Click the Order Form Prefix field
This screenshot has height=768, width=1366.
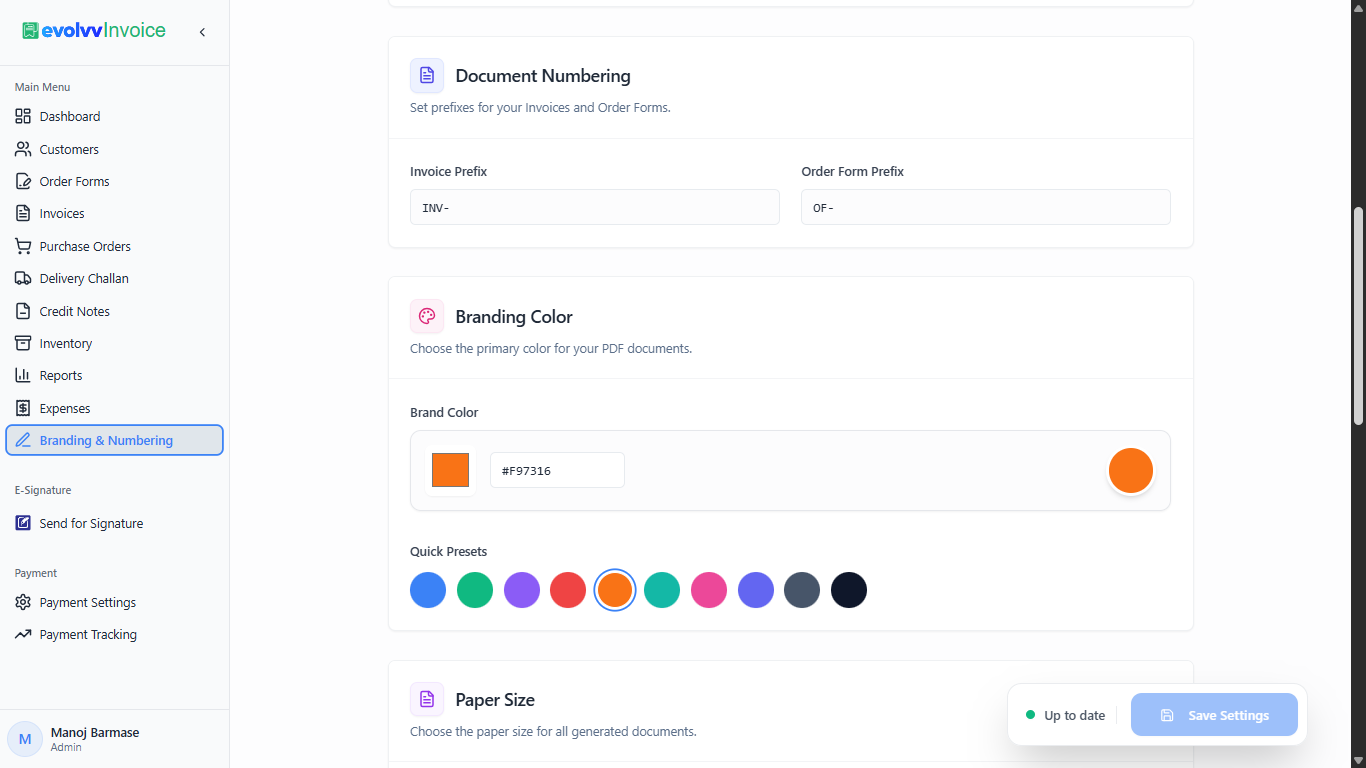986,207
